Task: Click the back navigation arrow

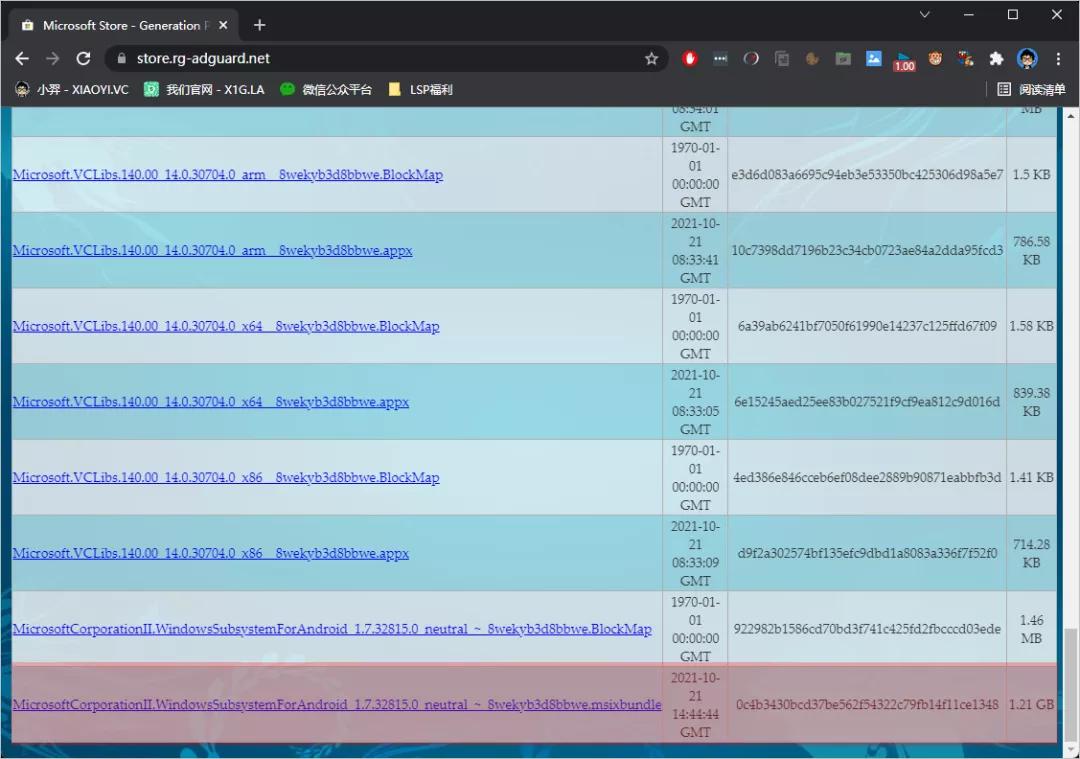Action: pyautogui.click(x=22, y=58)
